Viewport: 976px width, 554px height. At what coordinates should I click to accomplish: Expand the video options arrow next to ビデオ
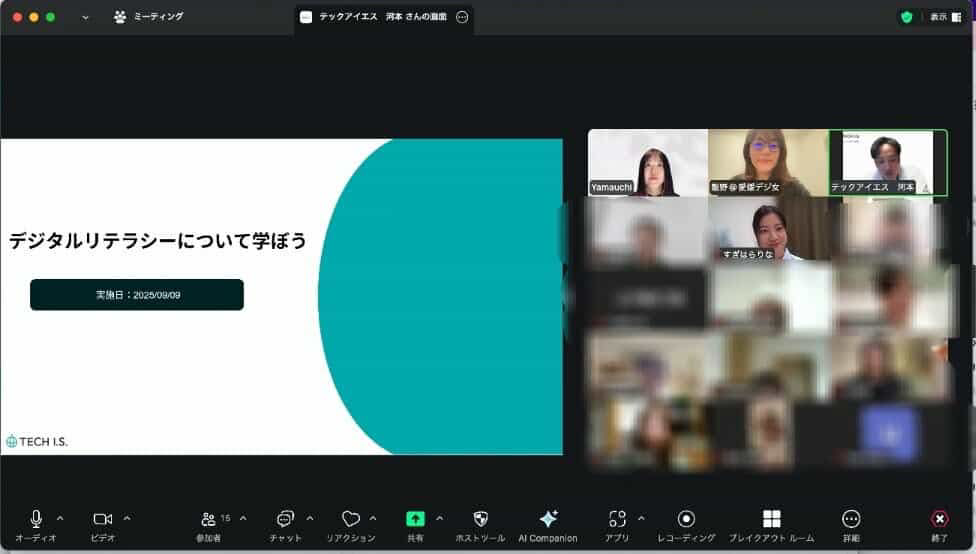coord(127,518)
